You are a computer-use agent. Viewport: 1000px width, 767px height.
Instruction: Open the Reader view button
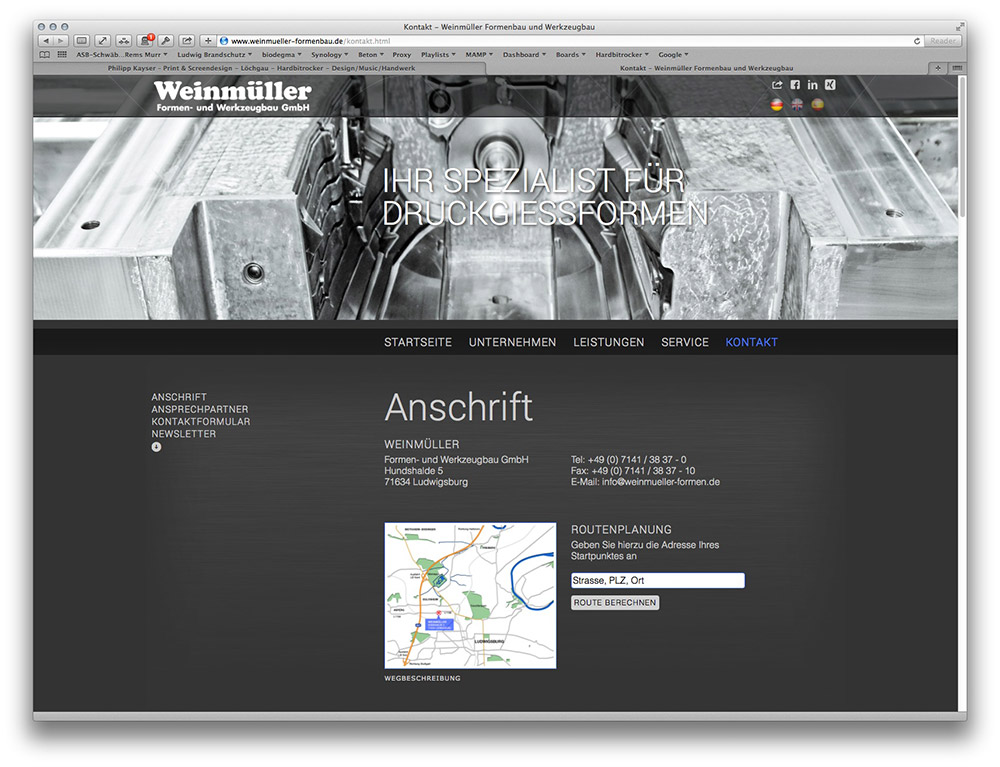[943, 41]
